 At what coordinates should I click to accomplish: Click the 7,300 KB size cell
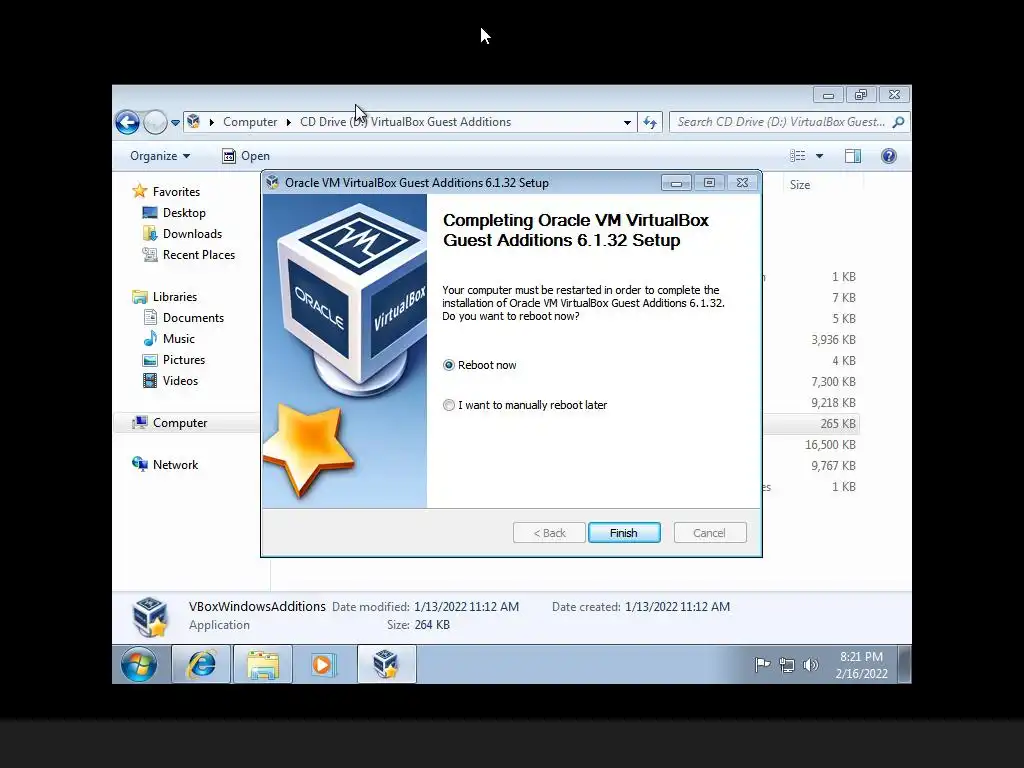(x=833, y=381)
